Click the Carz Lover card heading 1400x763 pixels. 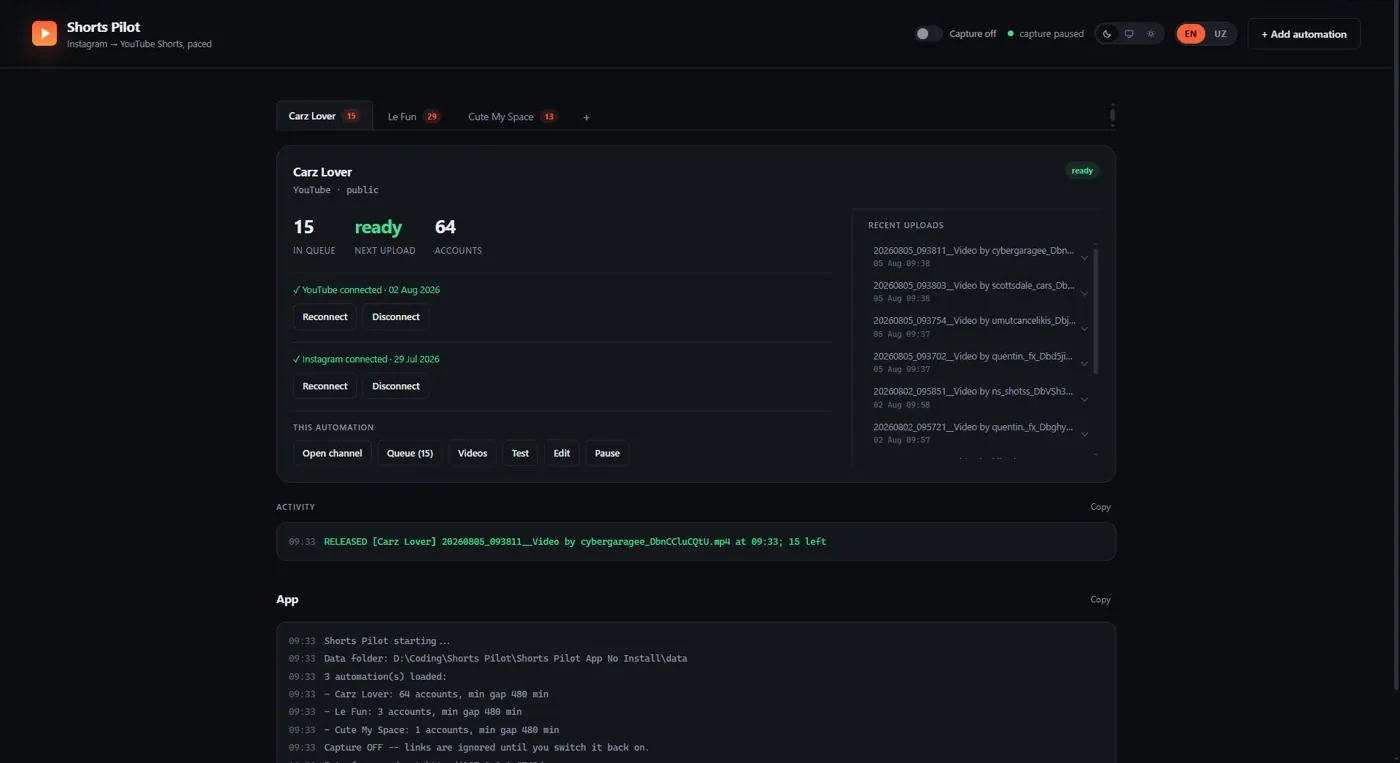pos(322,172)
